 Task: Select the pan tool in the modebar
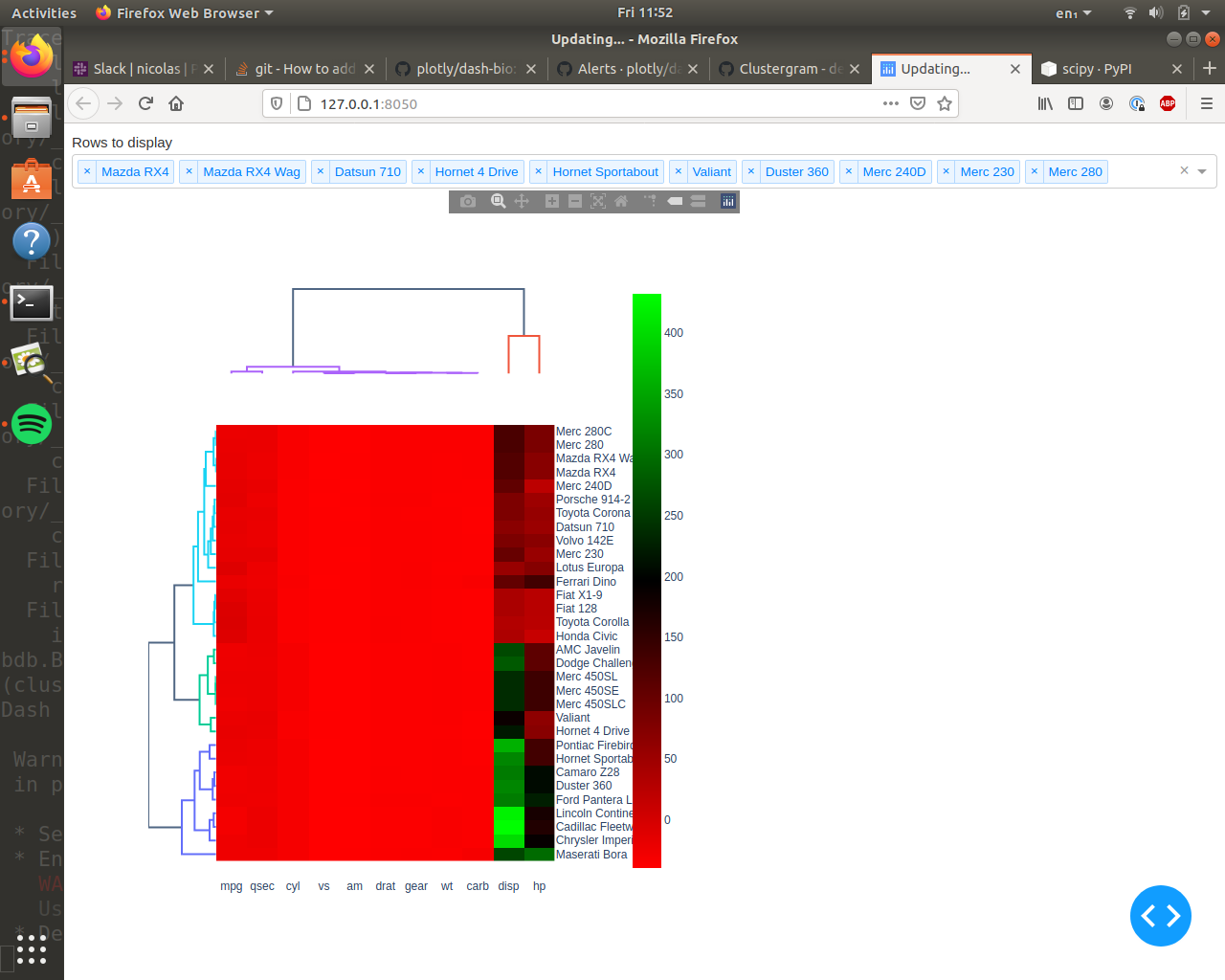(x=522, y=201)
